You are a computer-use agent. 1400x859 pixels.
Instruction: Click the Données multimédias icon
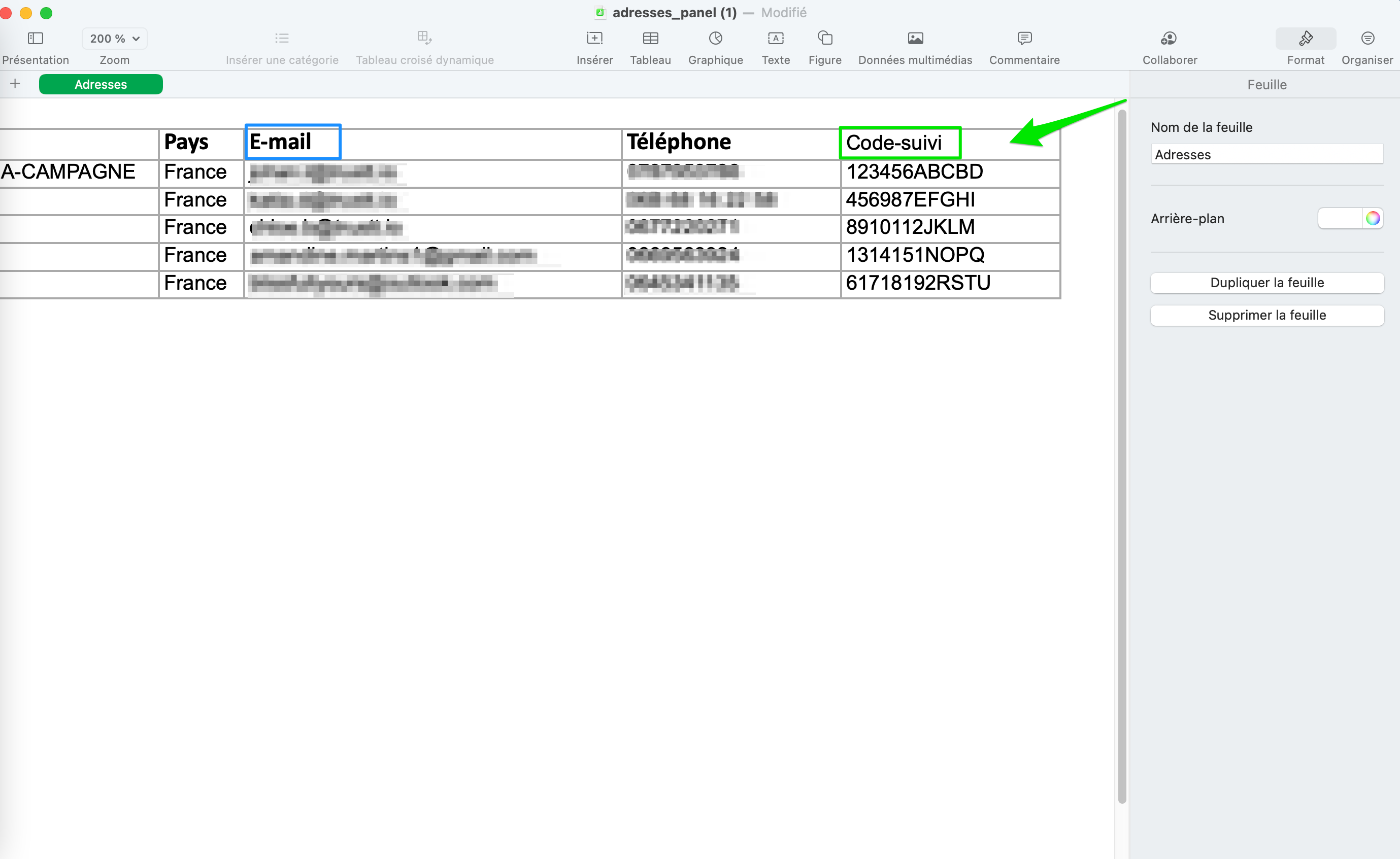click(915, 39)
